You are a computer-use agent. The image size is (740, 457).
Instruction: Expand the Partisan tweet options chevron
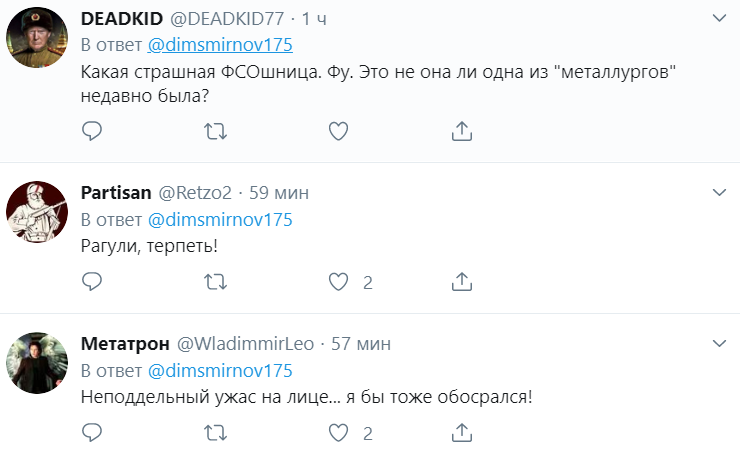(718, 191)
